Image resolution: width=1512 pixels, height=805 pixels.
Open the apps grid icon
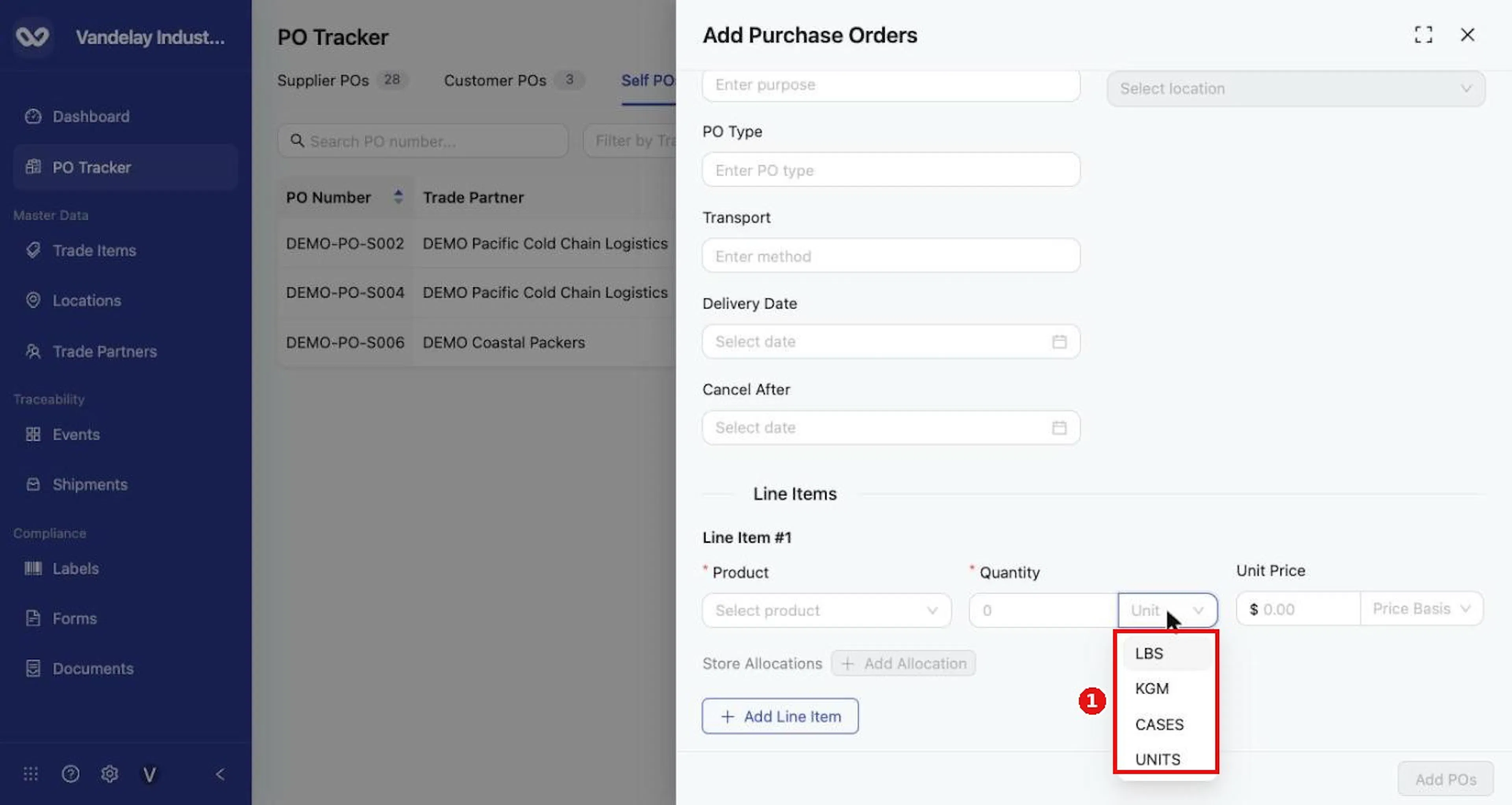coord(31,774)
